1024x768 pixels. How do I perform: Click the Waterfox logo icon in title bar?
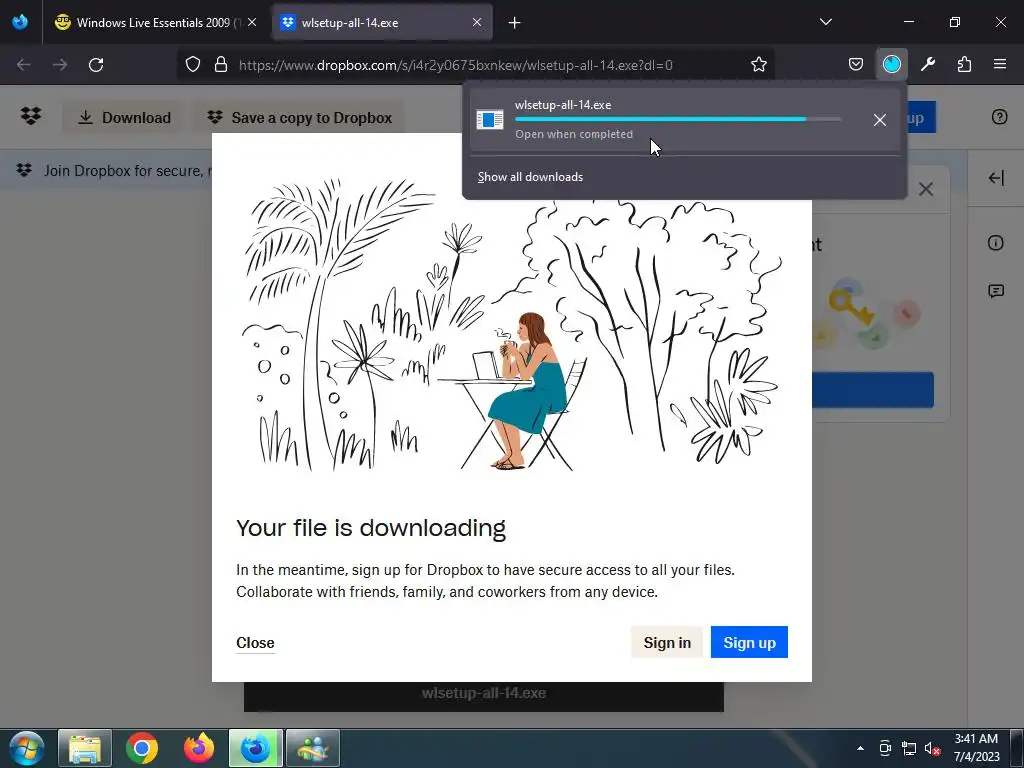(x=20, y=22)
